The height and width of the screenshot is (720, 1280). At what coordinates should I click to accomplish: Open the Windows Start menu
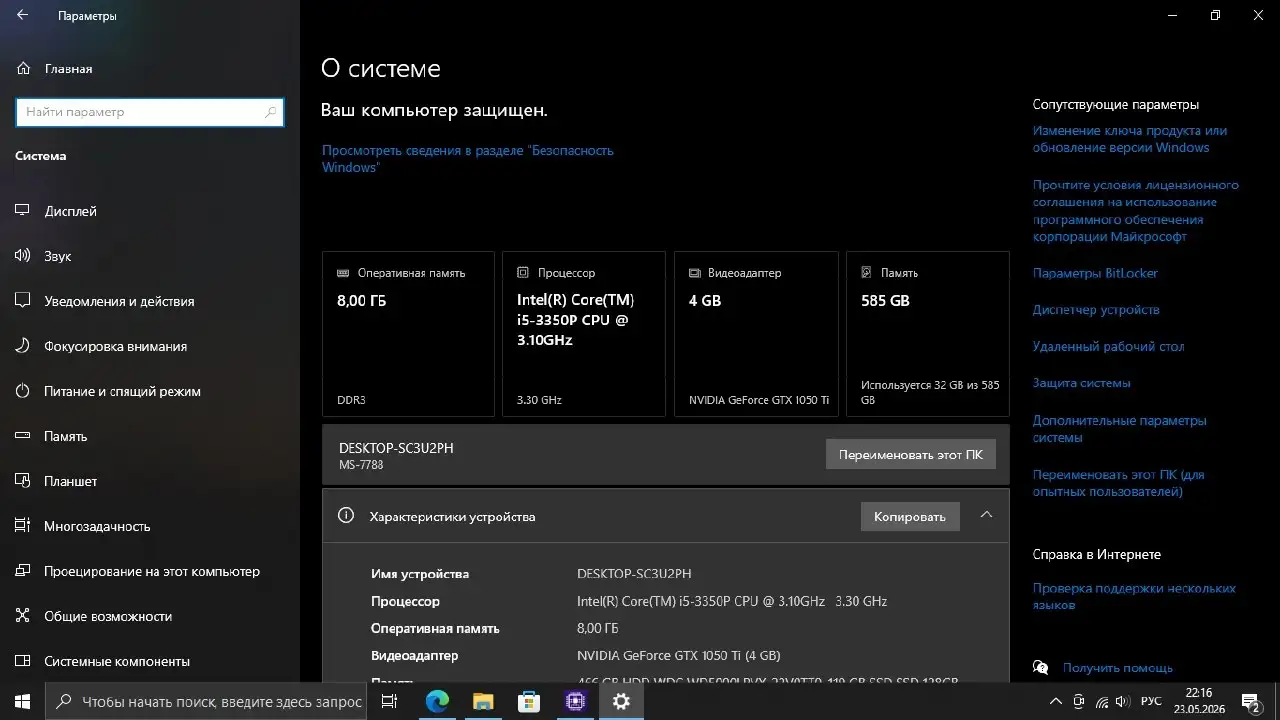pyautogui.click(x=22, y=701)
